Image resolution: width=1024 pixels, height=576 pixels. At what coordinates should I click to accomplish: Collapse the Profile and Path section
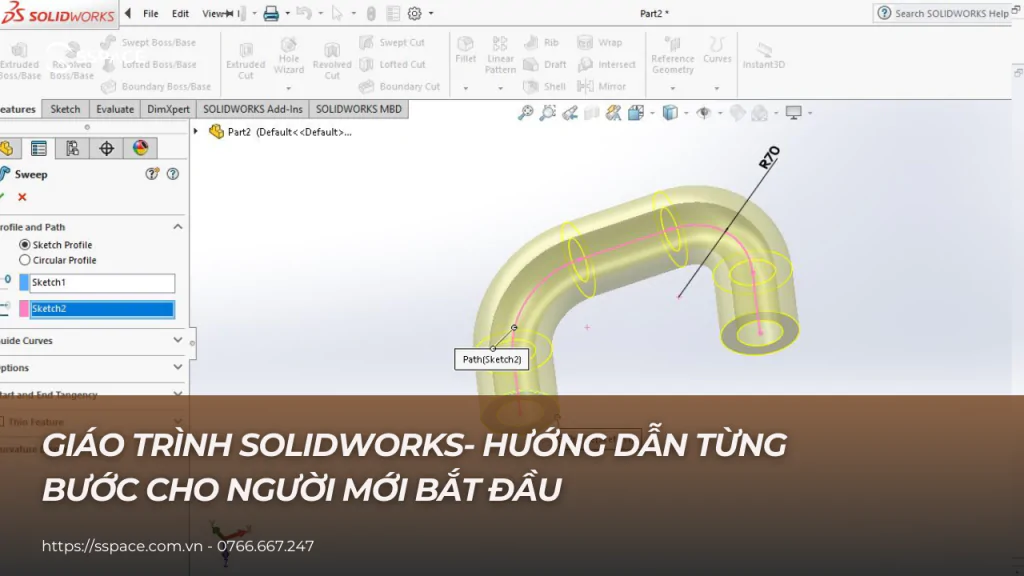(178, 227)
